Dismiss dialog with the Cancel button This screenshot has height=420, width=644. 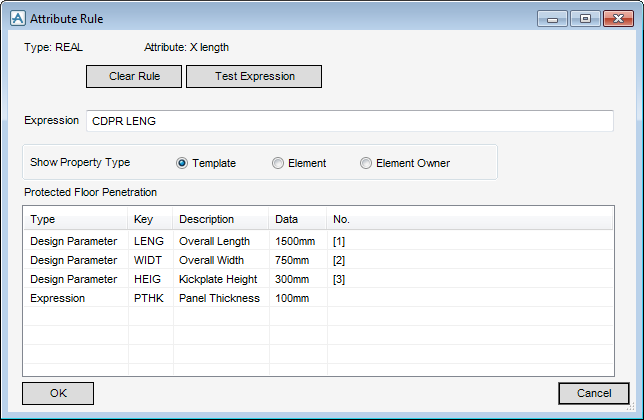pos(593,393)
